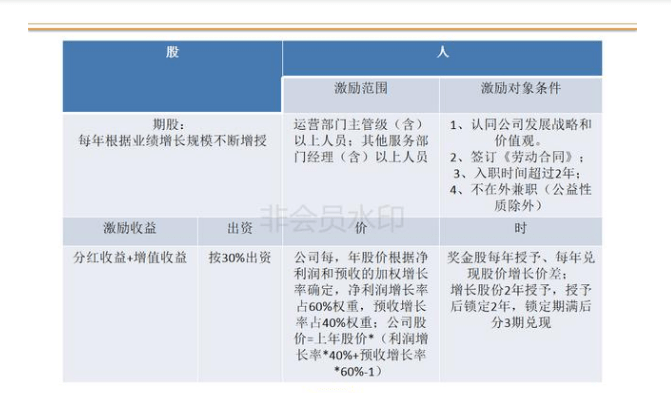Click the 期股 description cell

tap(172, 165)
